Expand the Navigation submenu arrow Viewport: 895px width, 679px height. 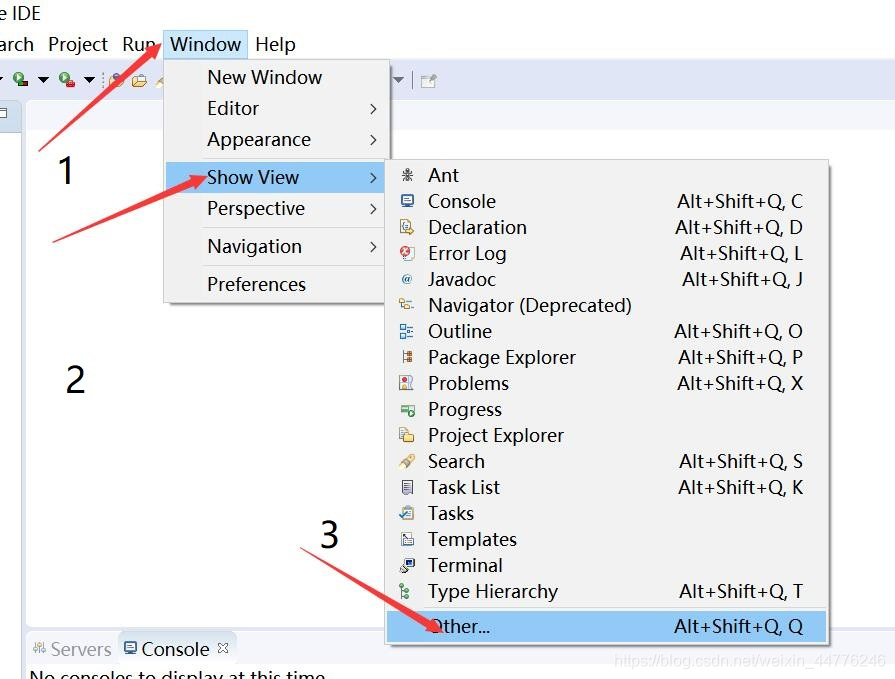pos(373,246)
